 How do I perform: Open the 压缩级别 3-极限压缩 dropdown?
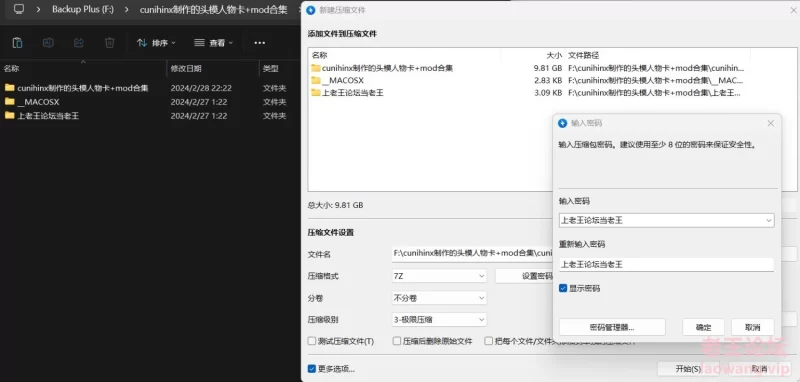[x=439, y=320]
